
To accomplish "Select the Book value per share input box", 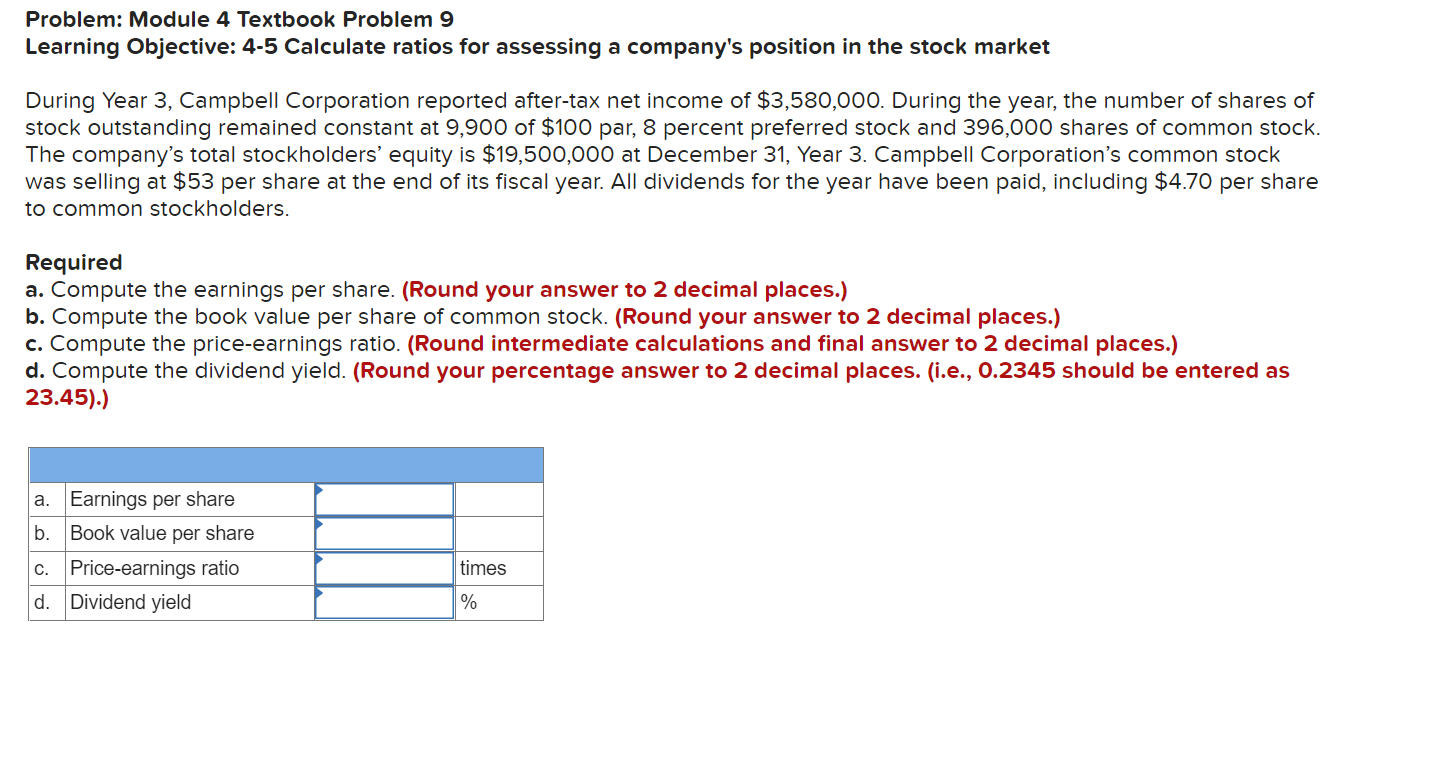I will (x=385, y=533).
